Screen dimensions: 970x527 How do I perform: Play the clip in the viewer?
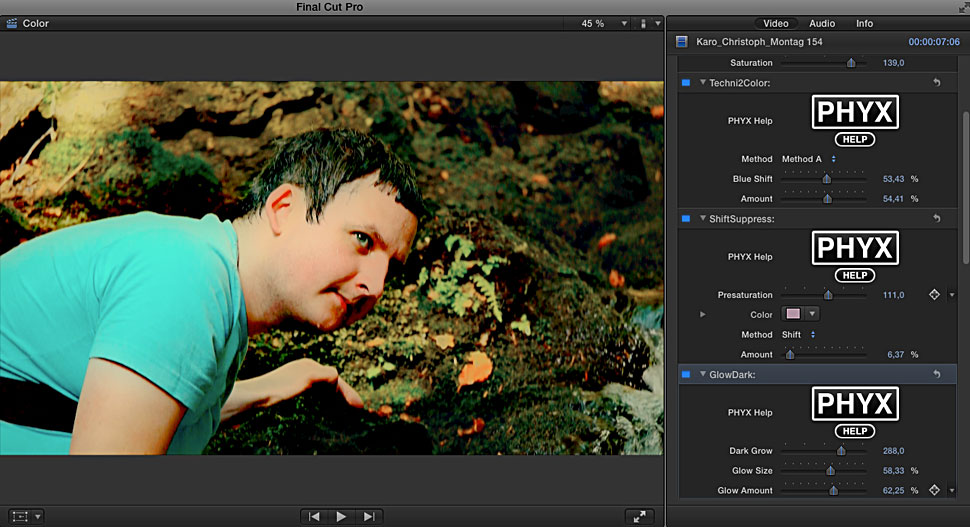click(341, 516)
